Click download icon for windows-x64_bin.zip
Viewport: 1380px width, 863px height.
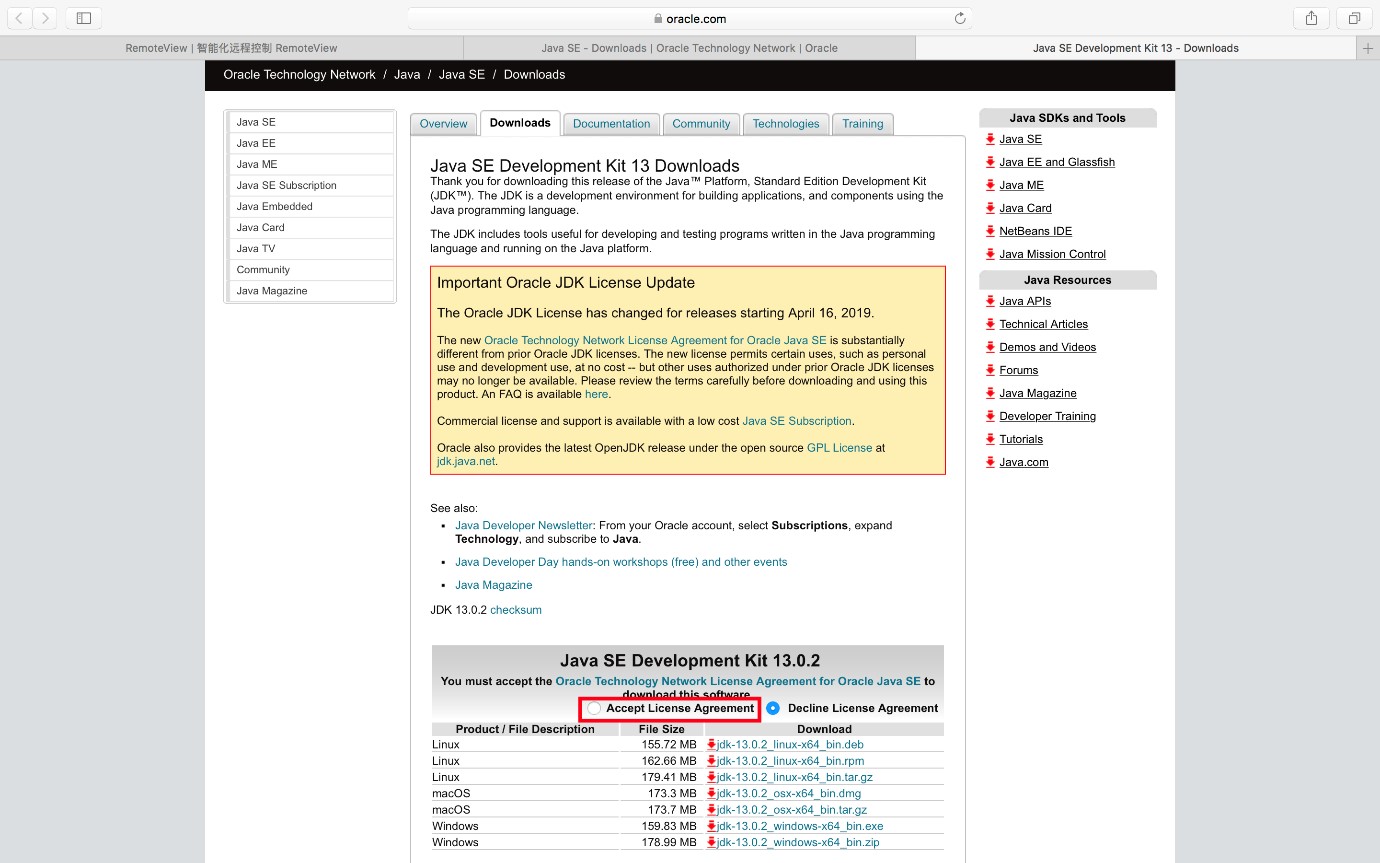point(712,842)
